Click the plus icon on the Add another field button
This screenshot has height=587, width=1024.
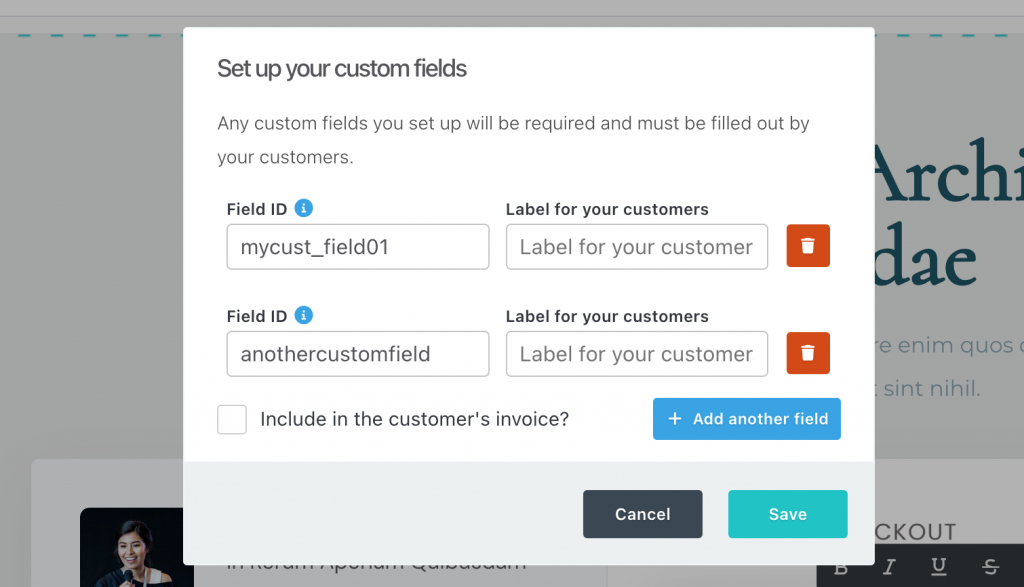675,419
